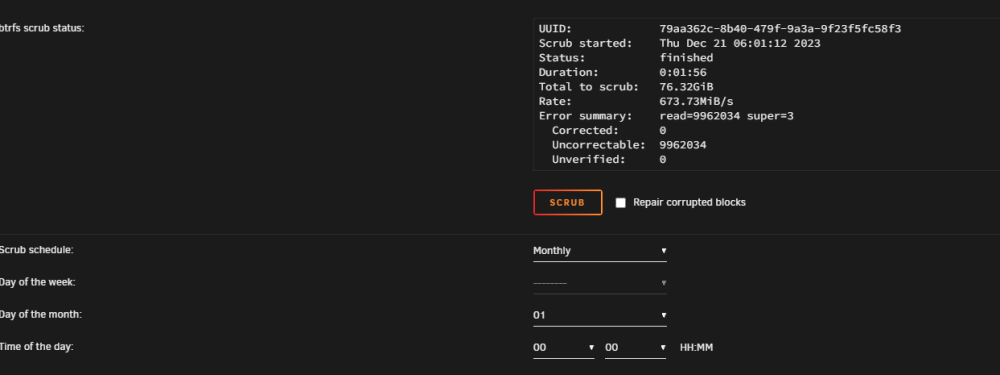The image size is (1000, 375).
Task: Click the btrfs scrub status label
Action: click(42, 28)
